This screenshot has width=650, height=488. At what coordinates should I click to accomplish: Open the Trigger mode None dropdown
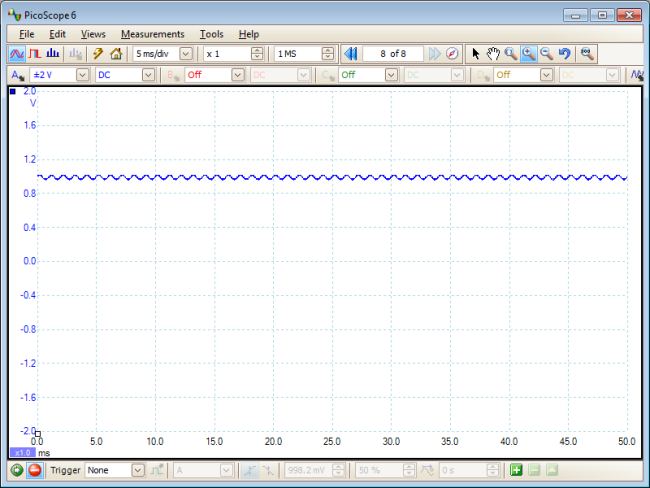pyautogui.click(x=138, y=470)
